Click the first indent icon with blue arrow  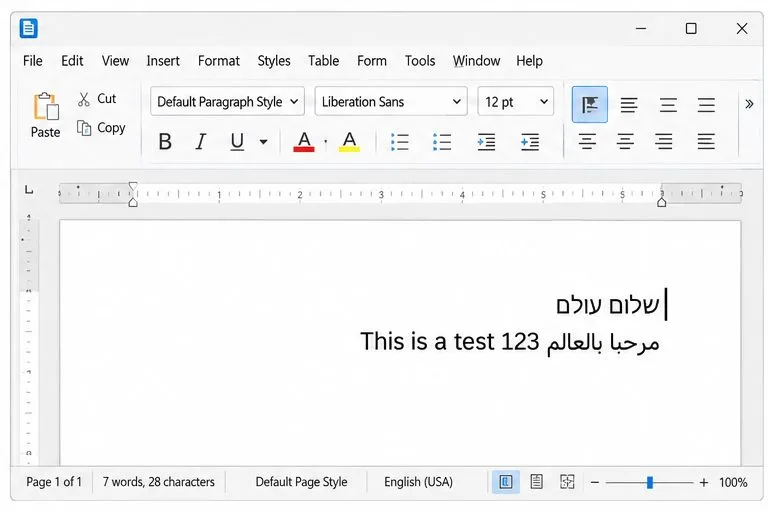point(486,142)
